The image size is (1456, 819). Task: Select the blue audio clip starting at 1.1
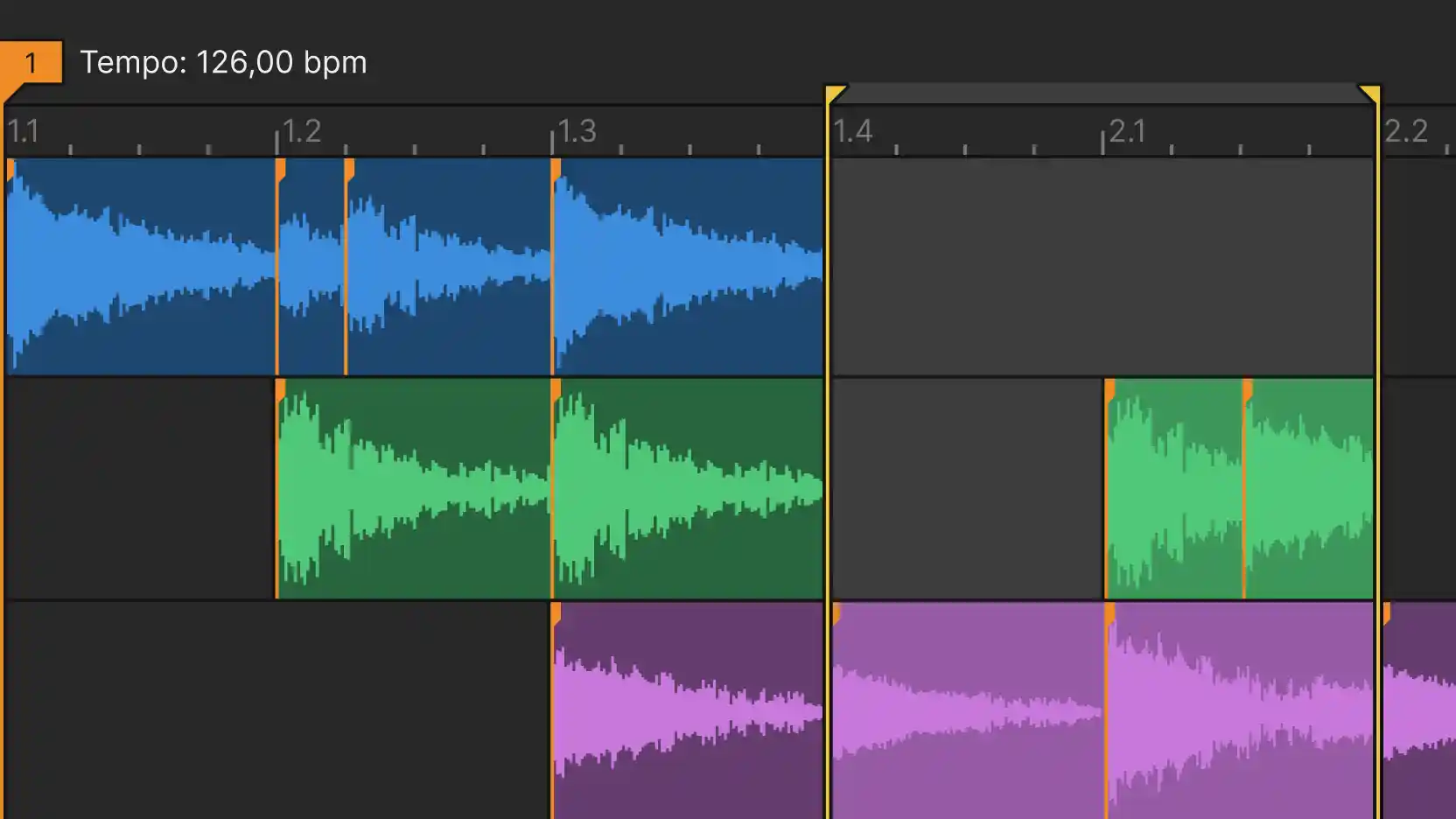pos(140,267)
